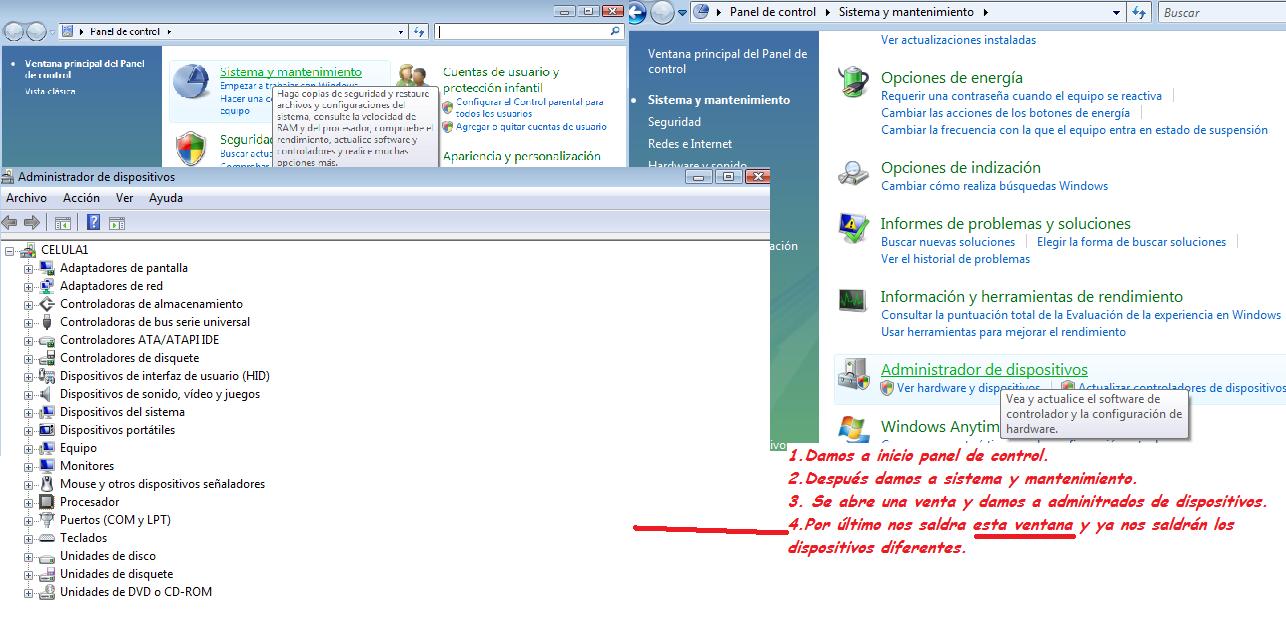Expand the Dispositivos de interfaz de usuario (HID) node
The image size is (1286, 620).
pyautogui.click(x=28, y=376)
